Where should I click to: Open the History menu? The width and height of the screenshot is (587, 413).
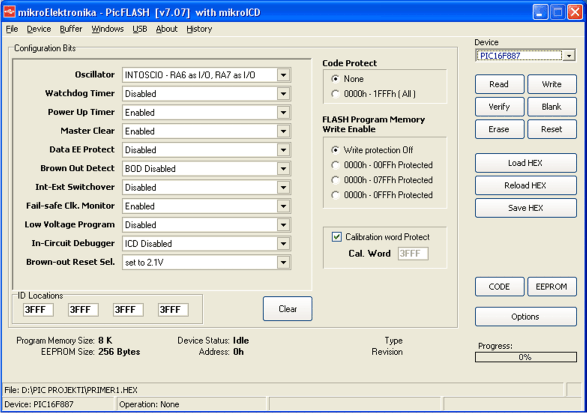[199, 29]
